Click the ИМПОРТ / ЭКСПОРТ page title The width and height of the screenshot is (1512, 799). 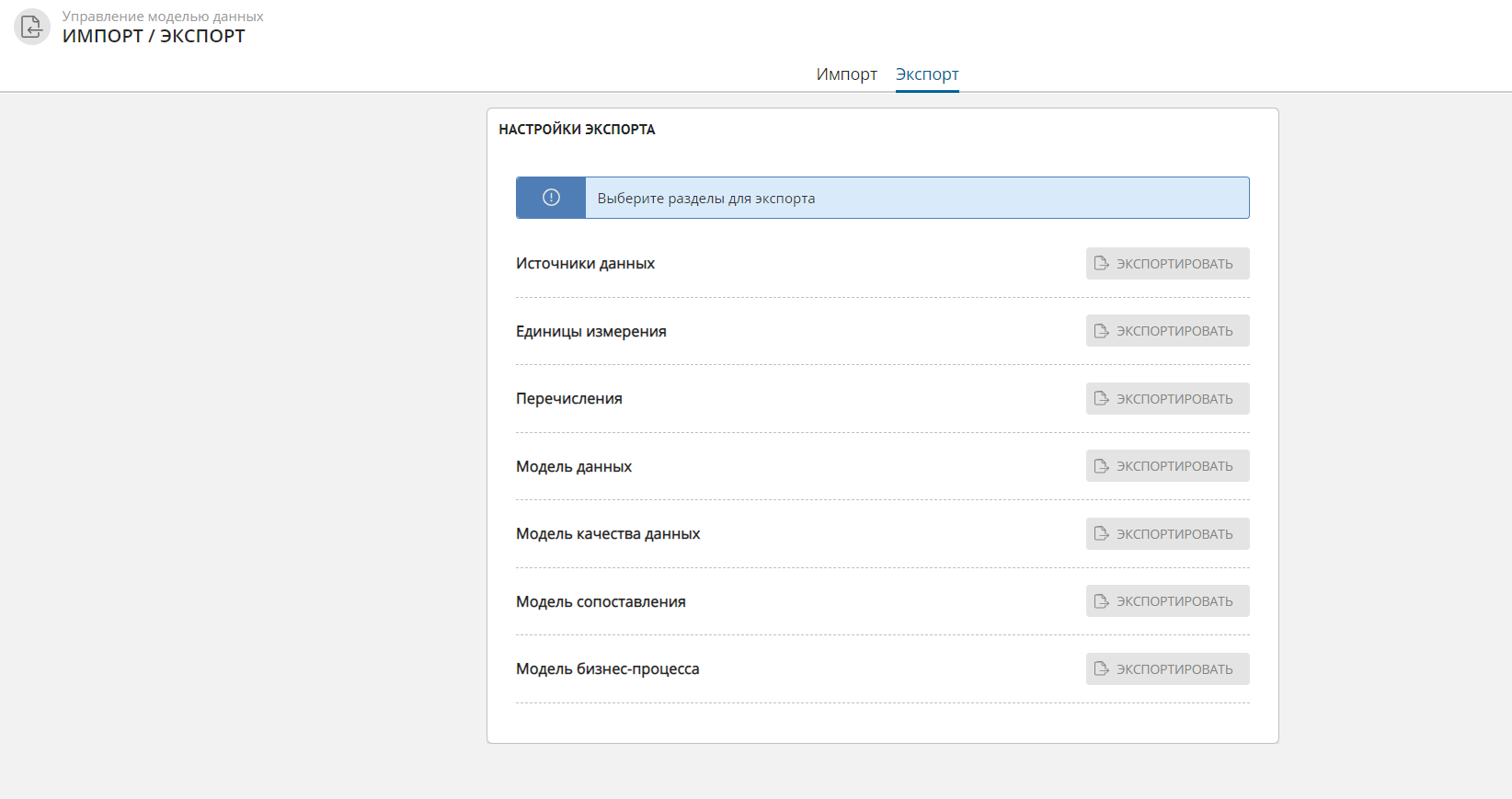click(154, 36)
